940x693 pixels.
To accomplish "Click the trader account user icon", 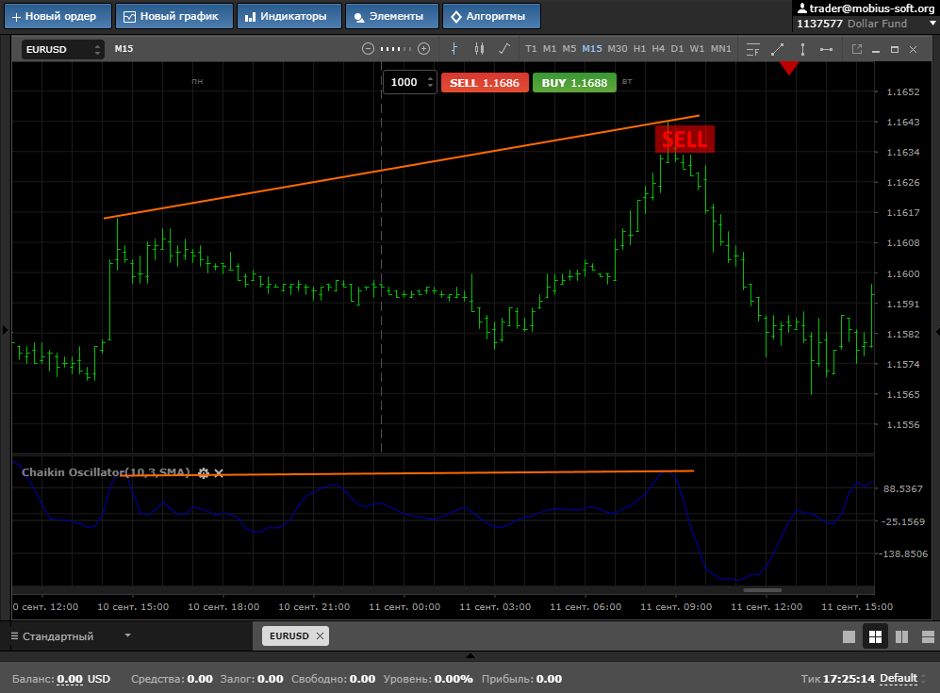I will [802, 8].
